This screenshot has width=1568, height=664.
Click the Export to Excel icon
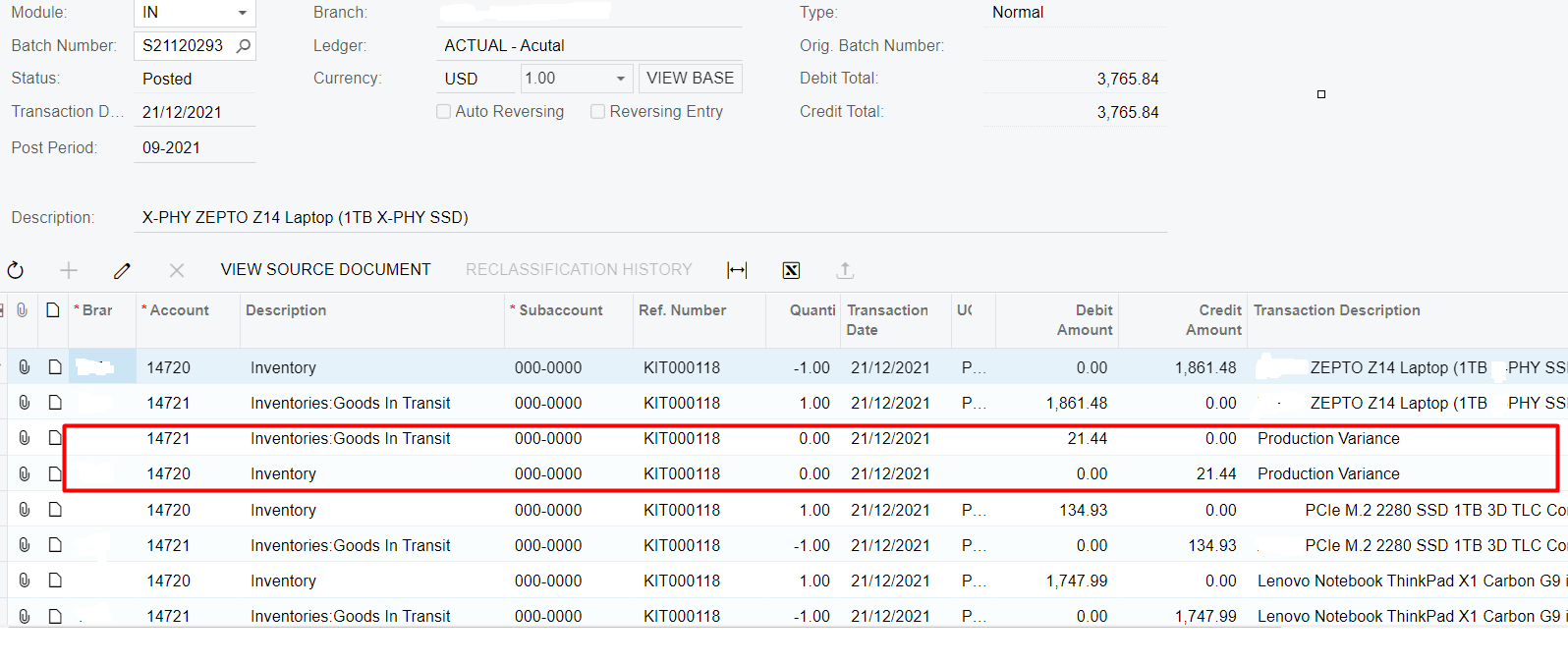click(791, 270)
